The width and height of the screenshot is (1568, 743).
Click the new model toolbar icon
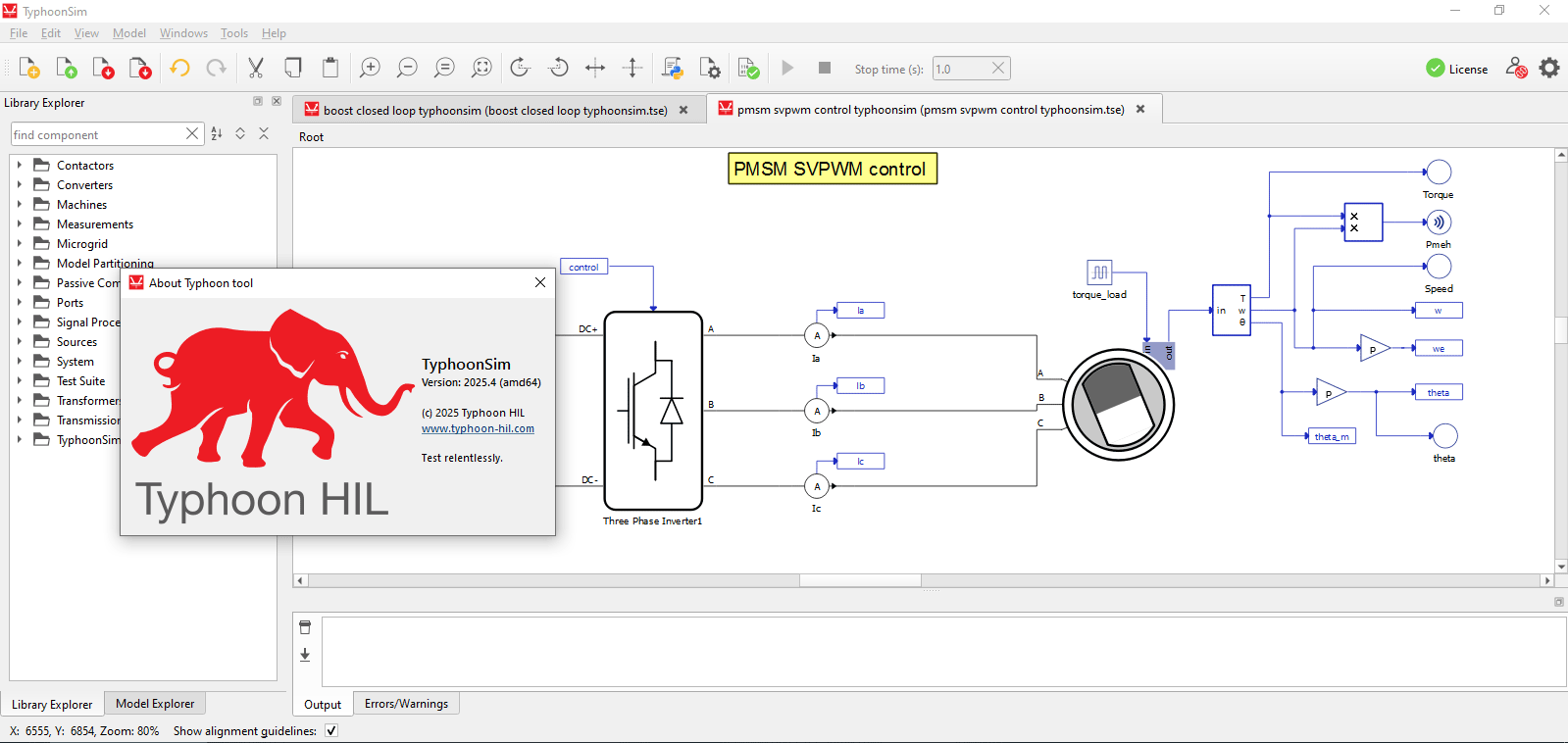pos(28,68)
